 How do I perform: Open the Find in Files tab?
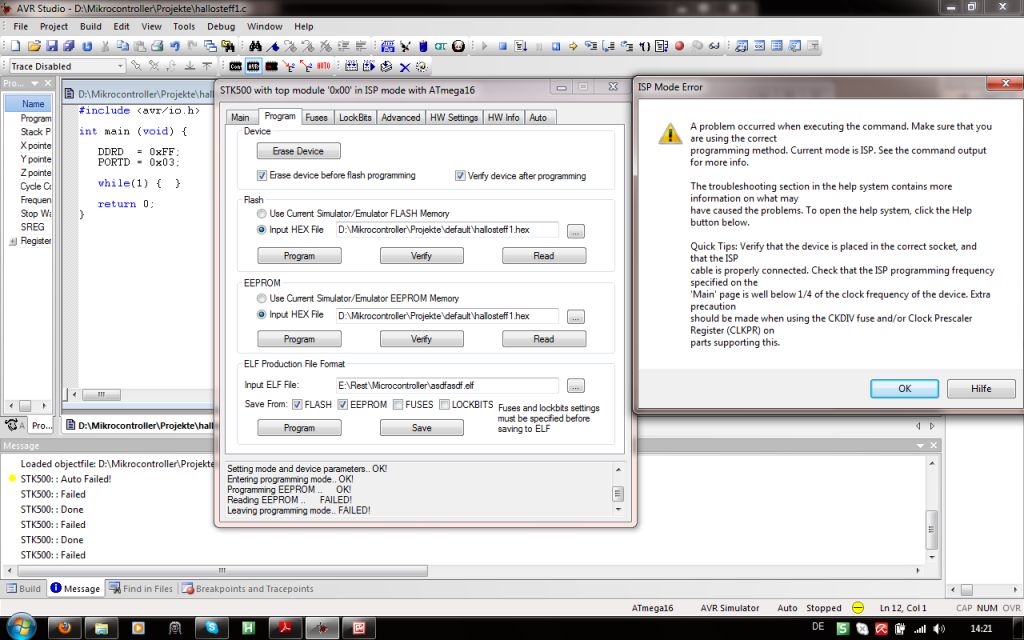[141, 588]
